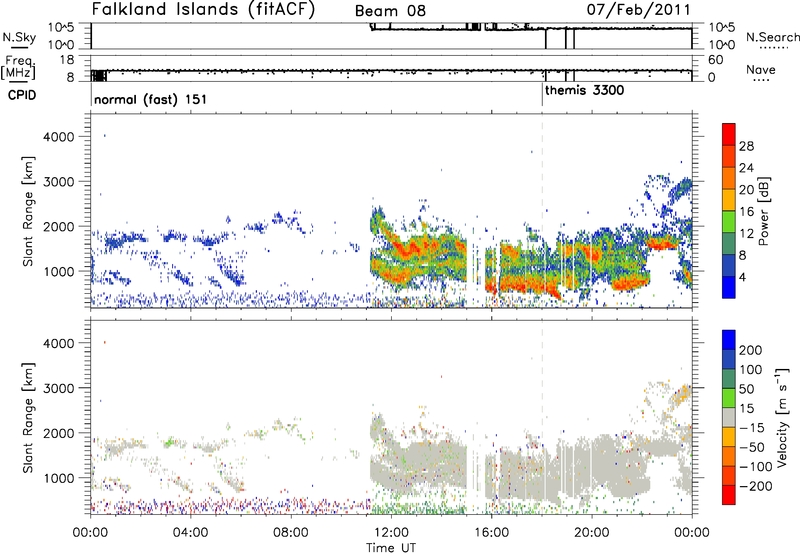Screen dimensions: 800x554
Task: Click the "Falkland Islands (fitACF)" plot title
Action: [203, 9]
